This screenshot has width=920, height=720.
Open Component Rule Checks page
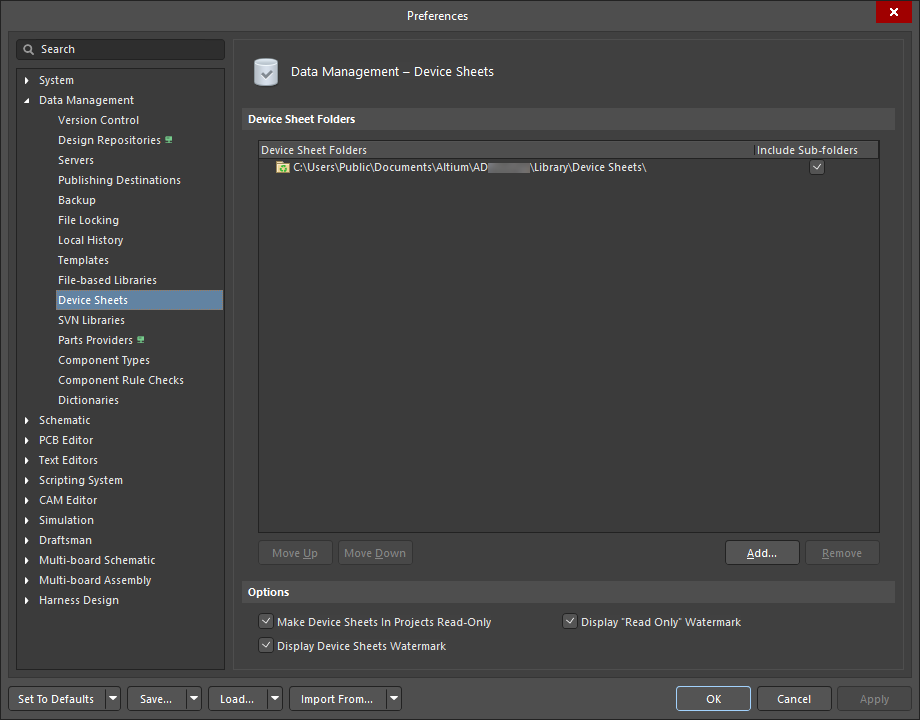(120, 380)
